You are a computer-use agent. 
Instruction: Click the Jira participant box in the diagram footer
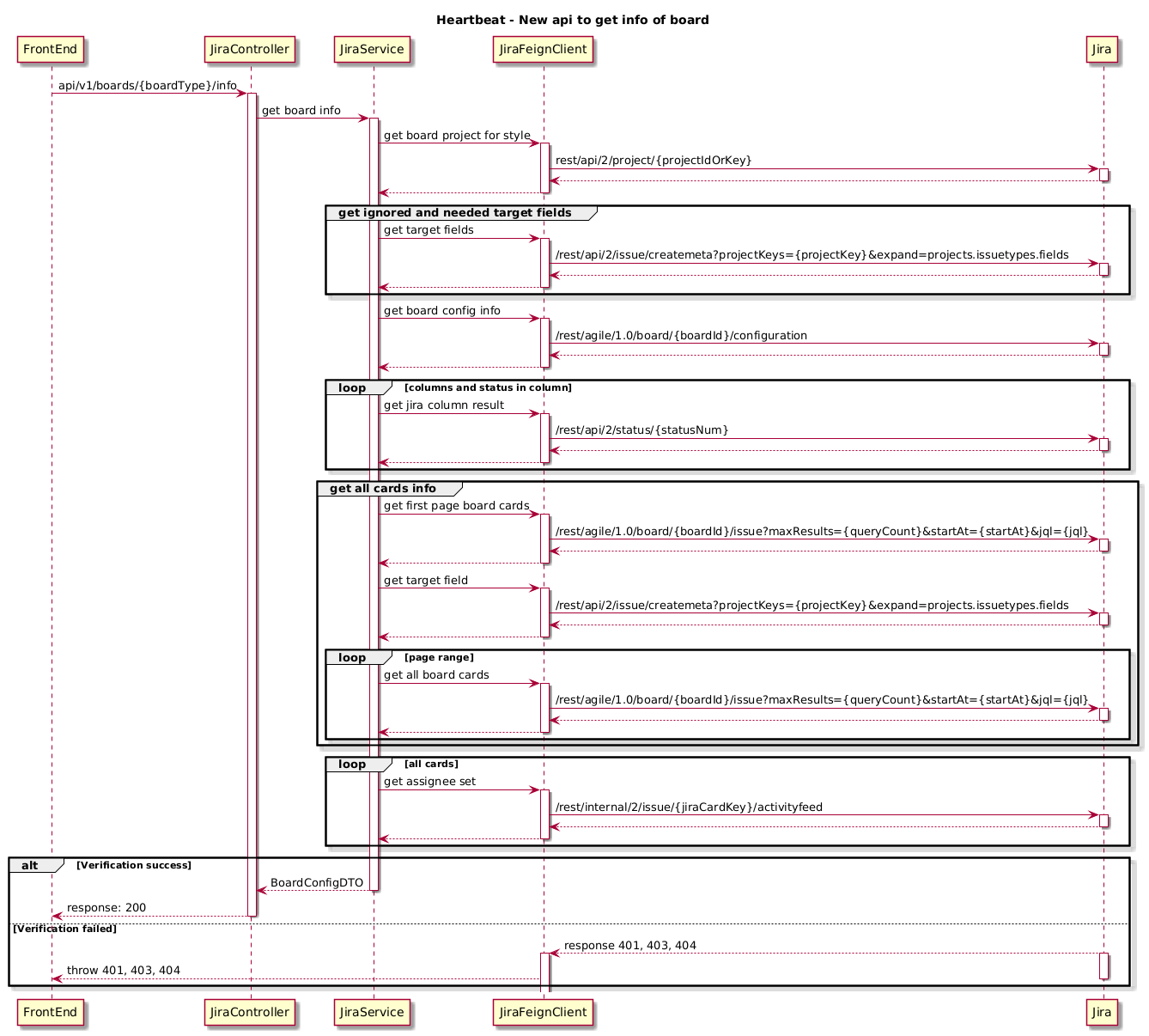tap(1103, 1012)
